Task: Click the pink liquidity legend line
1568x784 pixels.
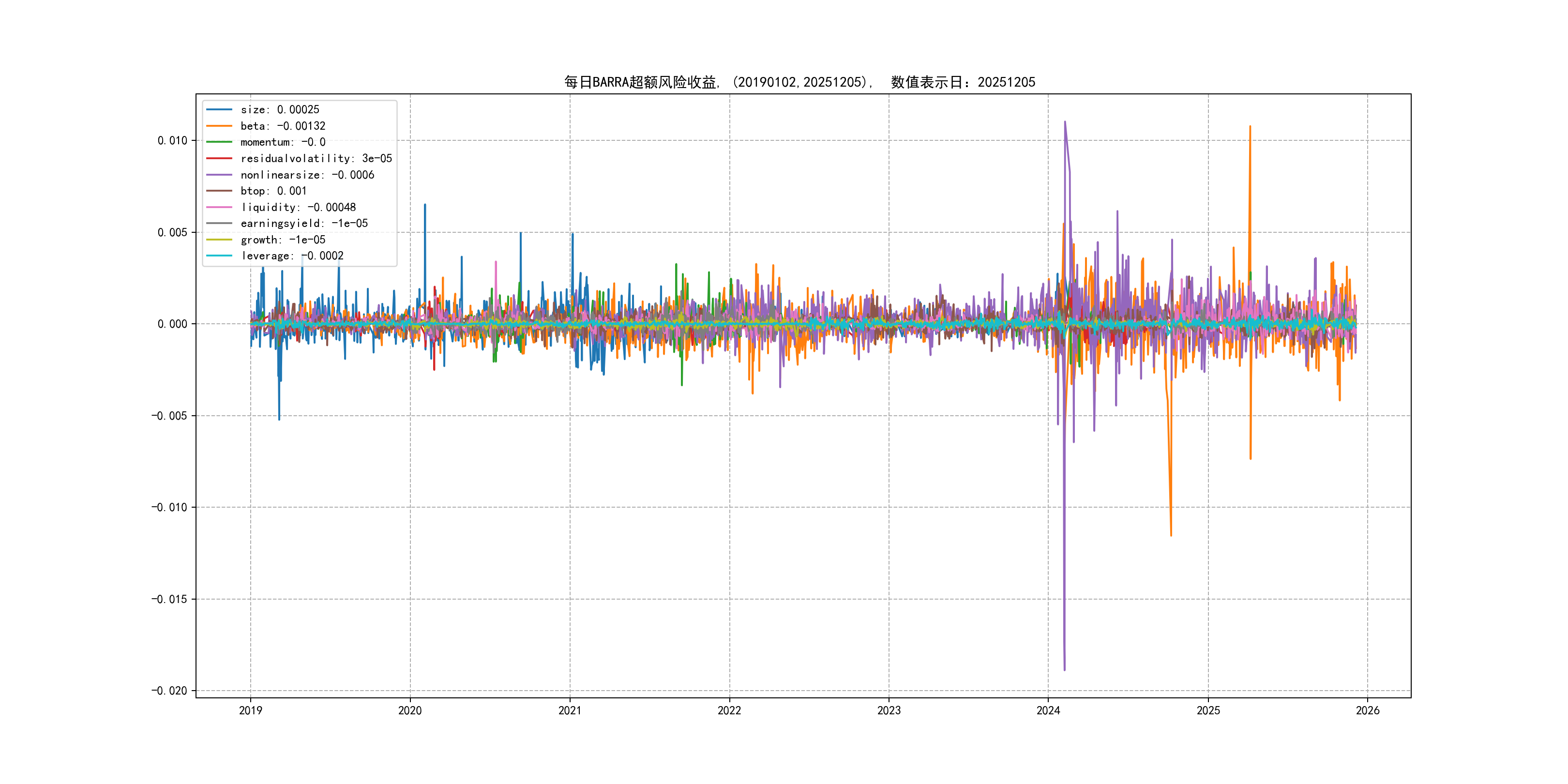Action: [x=219, y=207]
